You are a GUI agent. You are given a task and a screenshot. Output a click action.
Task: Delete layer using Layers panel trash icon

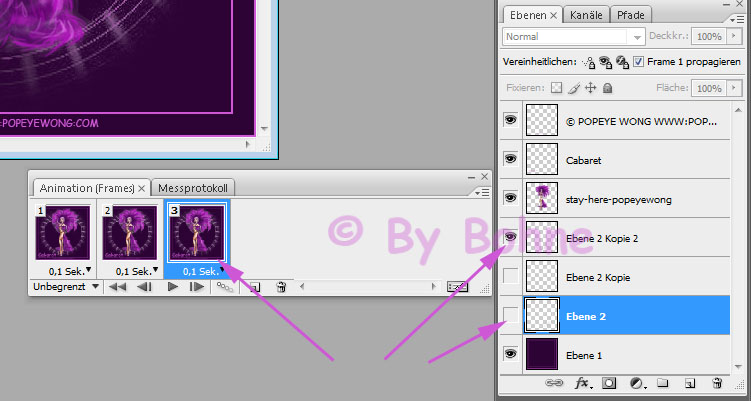[x=716, y=383]
